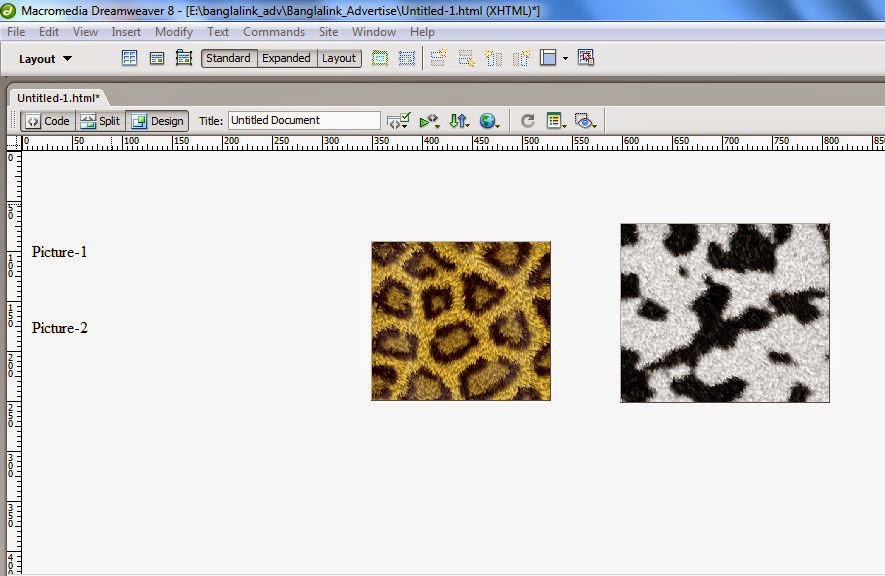This screenshot has width=885, height=576.
Task: Click Insert Column to the Left icon
Action: (x=493, y=58)
